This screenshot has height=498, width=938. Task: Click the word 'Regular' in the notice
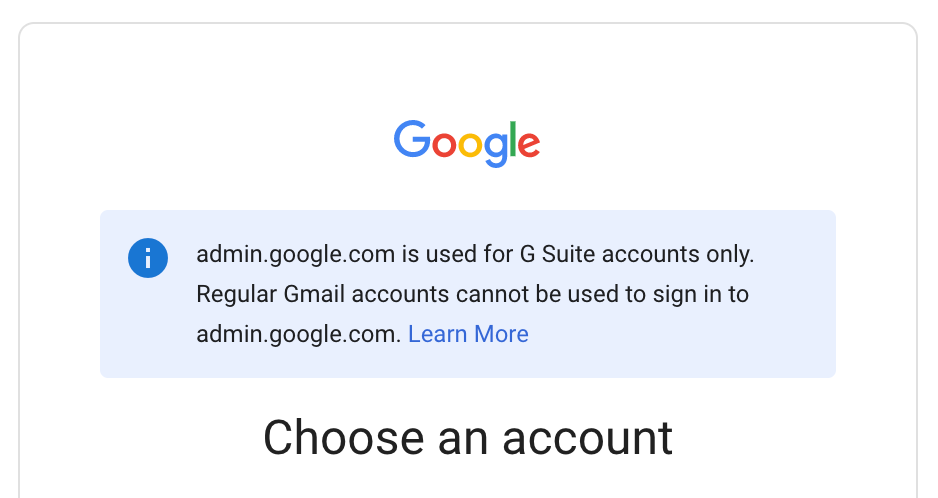point(236,294)
